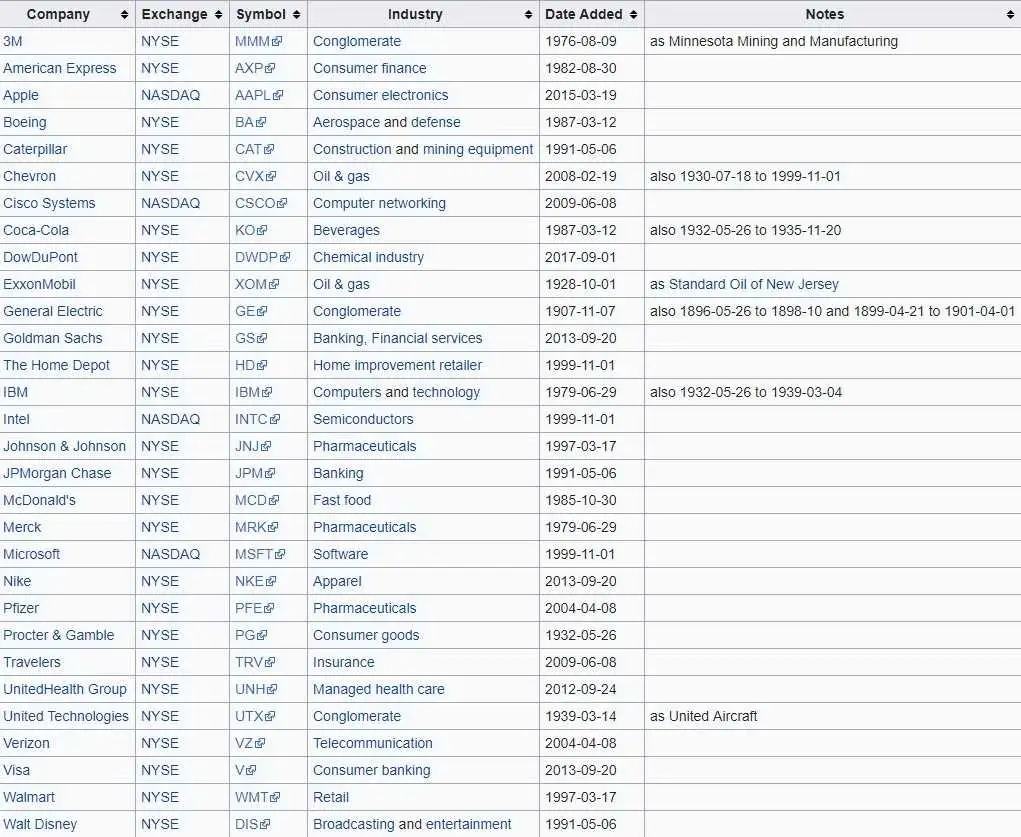The width and height of the screenshot is (1021, 837).
Task: Click the CSCO ticker symbol link
Action: pyautogui.click(x=255, y=203)
